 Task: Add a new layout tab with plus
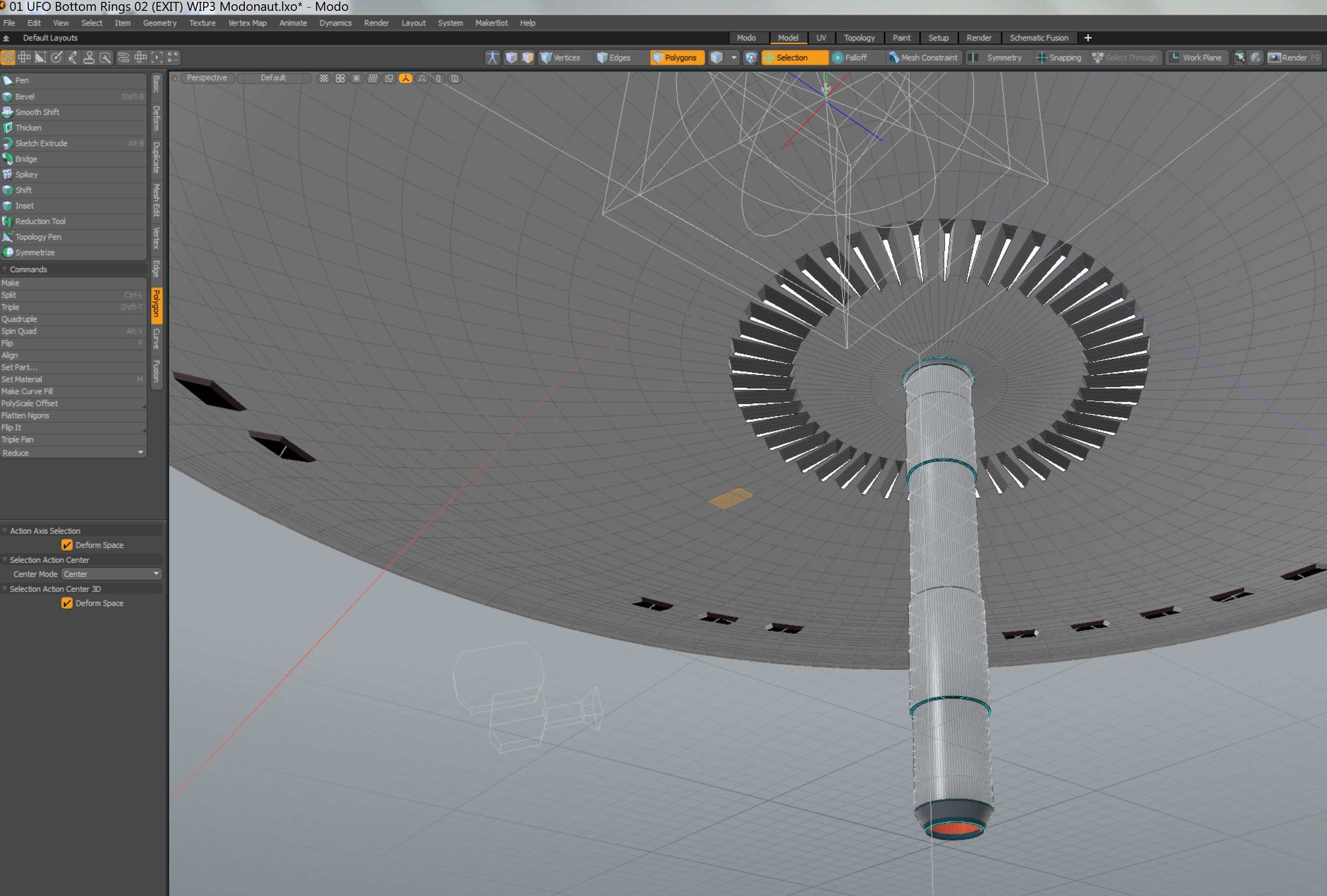pos(1088,38)
